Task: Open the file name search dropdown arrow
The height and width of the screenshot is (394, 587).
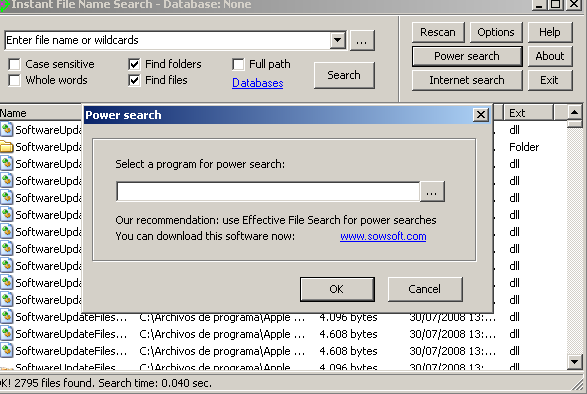Action: [337, 40]
